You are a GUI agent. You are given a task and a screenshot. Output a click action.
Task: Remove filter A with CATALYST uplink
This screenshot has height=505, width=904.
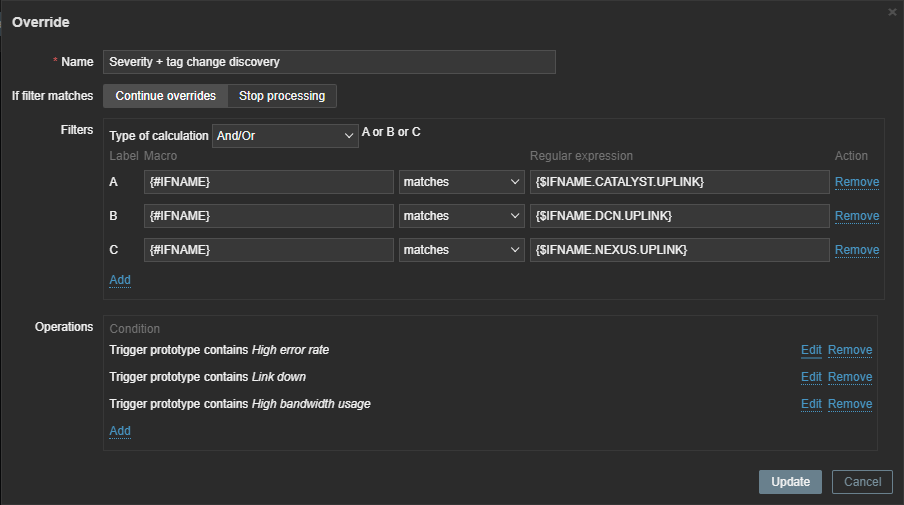tap(856, 182)
